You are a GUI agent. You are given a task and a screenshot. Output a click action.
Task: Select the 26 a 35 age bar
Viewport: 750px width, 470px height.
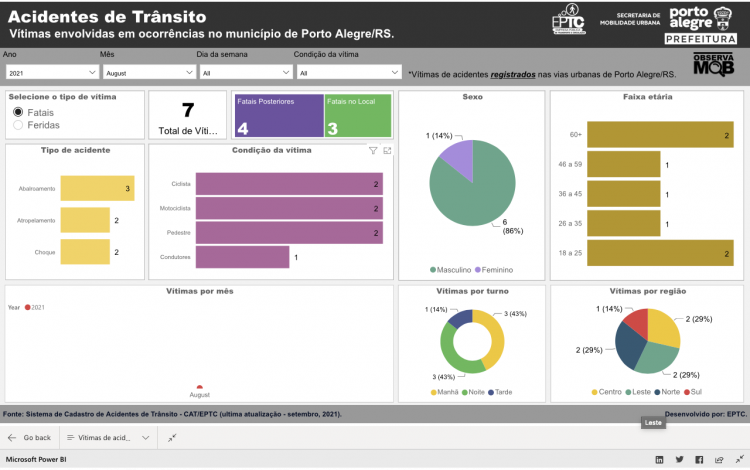(624, 223)
